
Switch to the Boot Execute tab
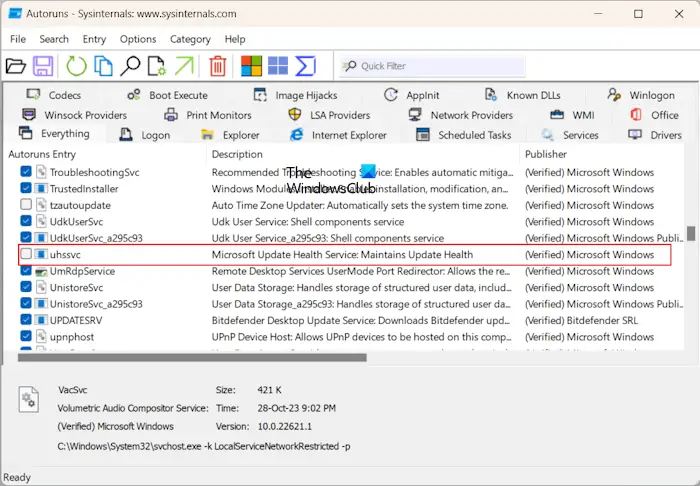167,95
